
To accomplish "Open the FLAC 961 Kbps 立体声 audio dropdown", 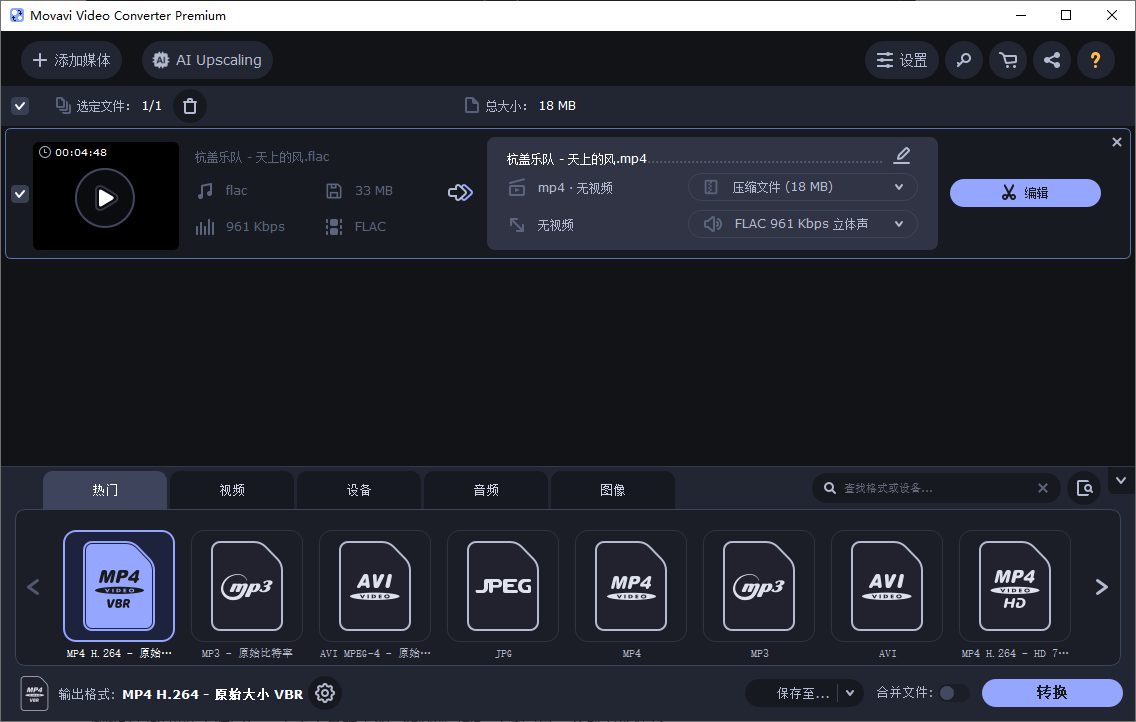I will (802, 223).
